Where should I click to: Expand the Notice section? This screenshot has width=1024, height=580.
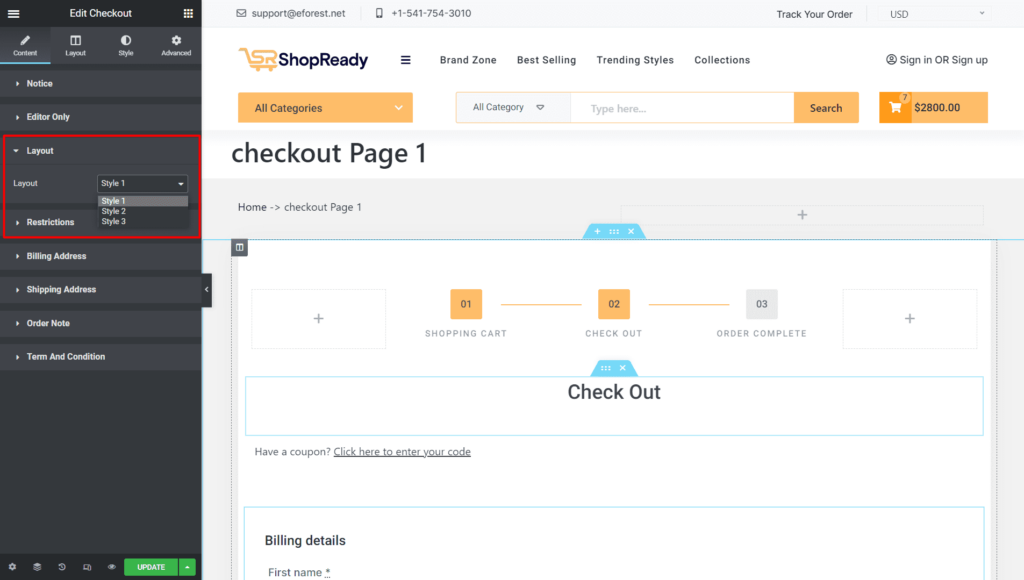(101, 84)
